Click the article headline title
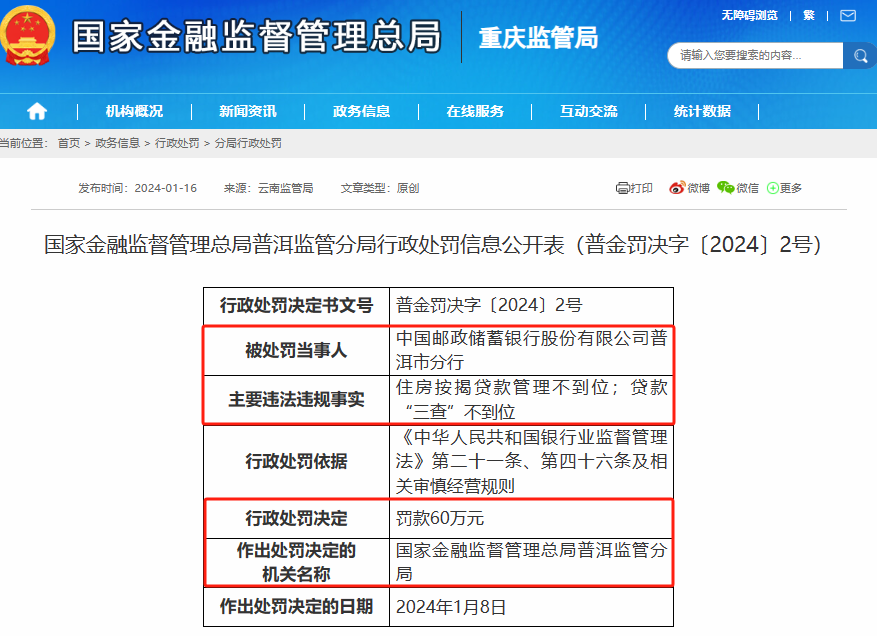Screen dimensions: 877x636 (433, 245)
